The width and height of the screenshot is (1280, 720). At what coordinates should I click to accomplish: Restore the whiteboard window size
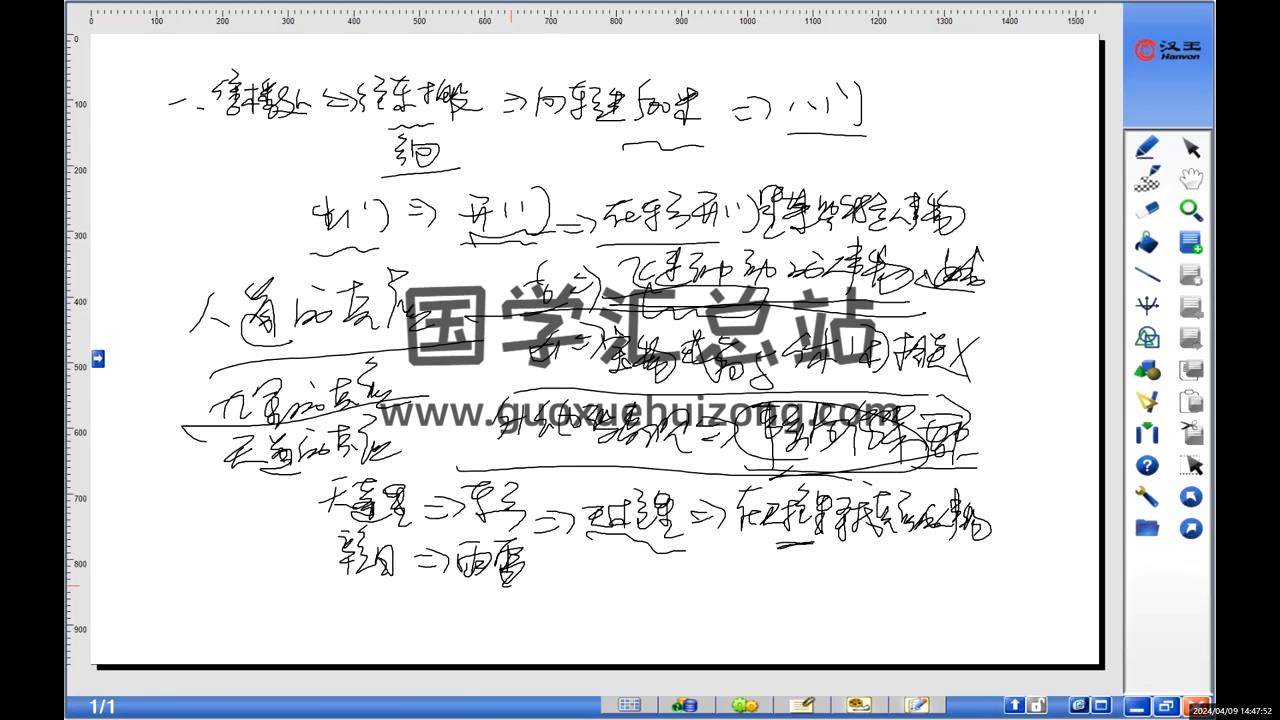pos(1166,706)
